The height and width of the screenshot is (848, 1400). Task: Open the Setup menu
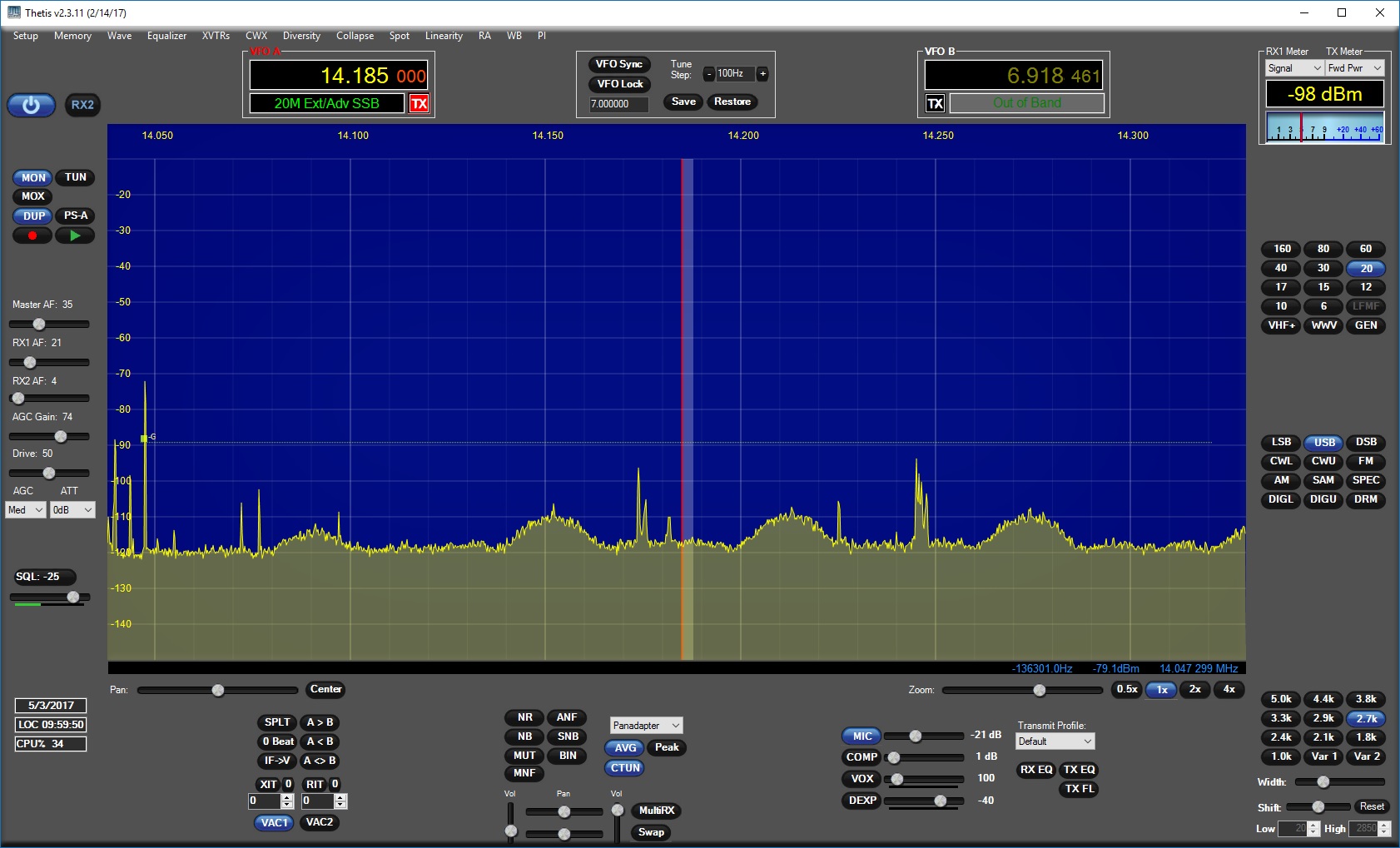coord(26,36)
